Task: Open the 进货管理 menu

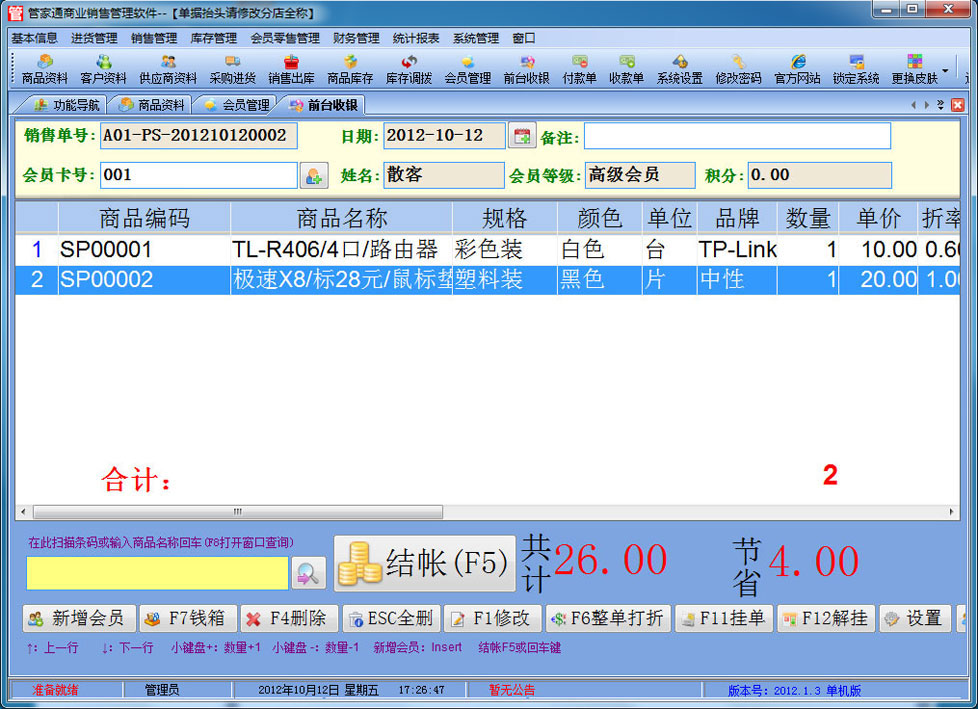Action: click(94, 38)
